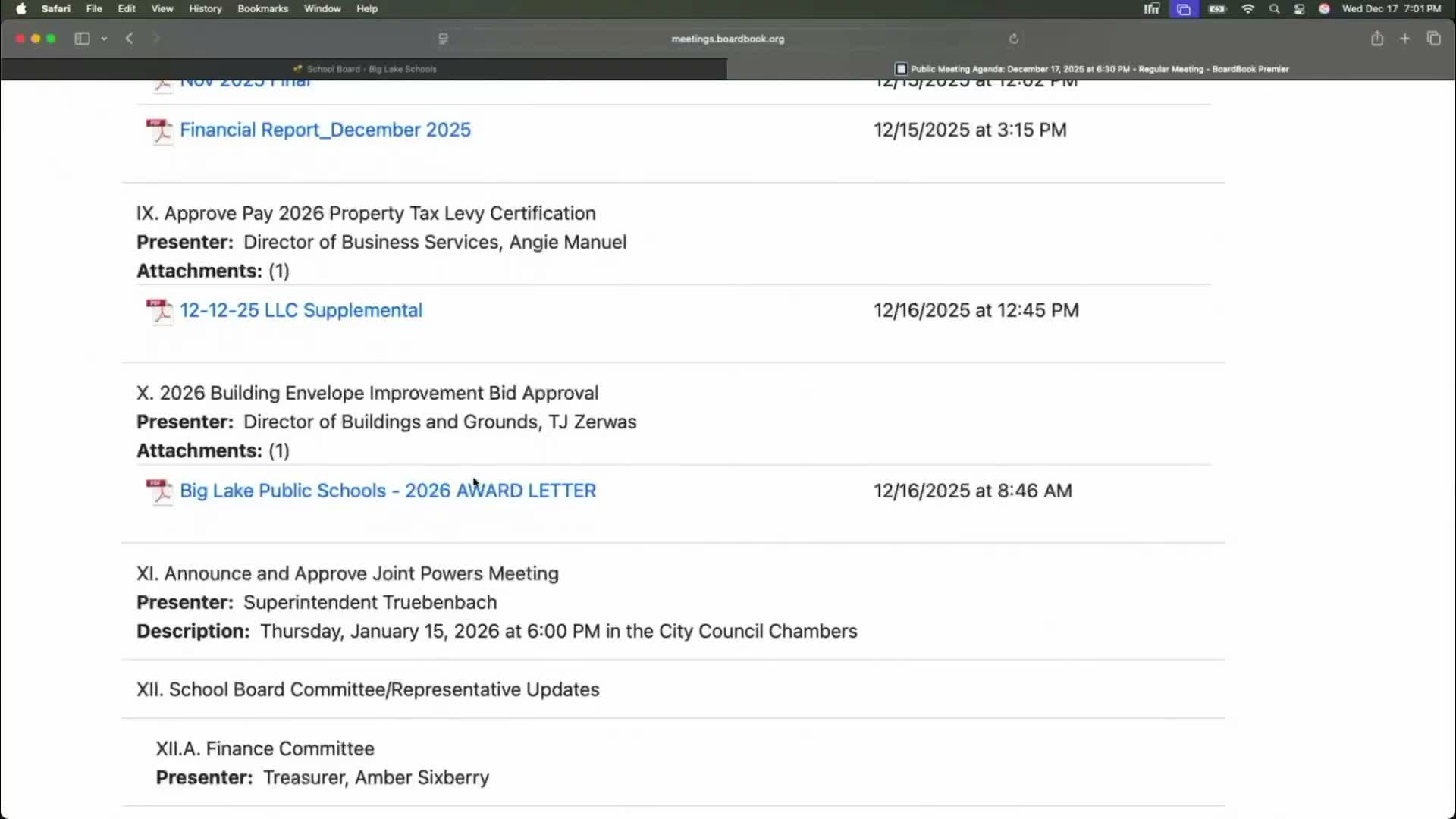Viewport: 1456px width, 819px height.
Task: Click the meetings.boardbook.org address field
Action: pos(727,39)
